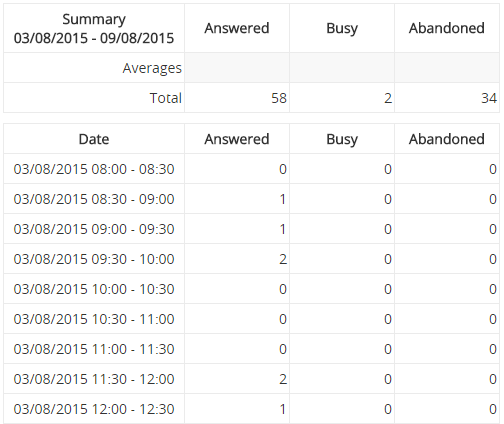Click the Total busy value 2
504x424 pixels.
[388, 98]
